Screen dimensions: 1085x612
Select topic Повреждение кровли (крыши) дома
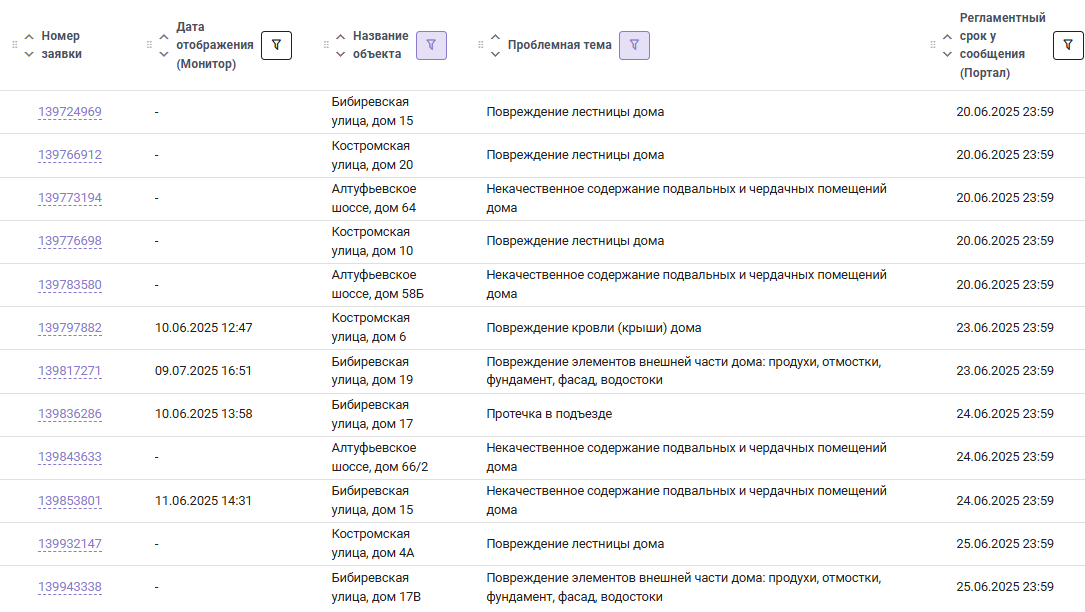594,328
